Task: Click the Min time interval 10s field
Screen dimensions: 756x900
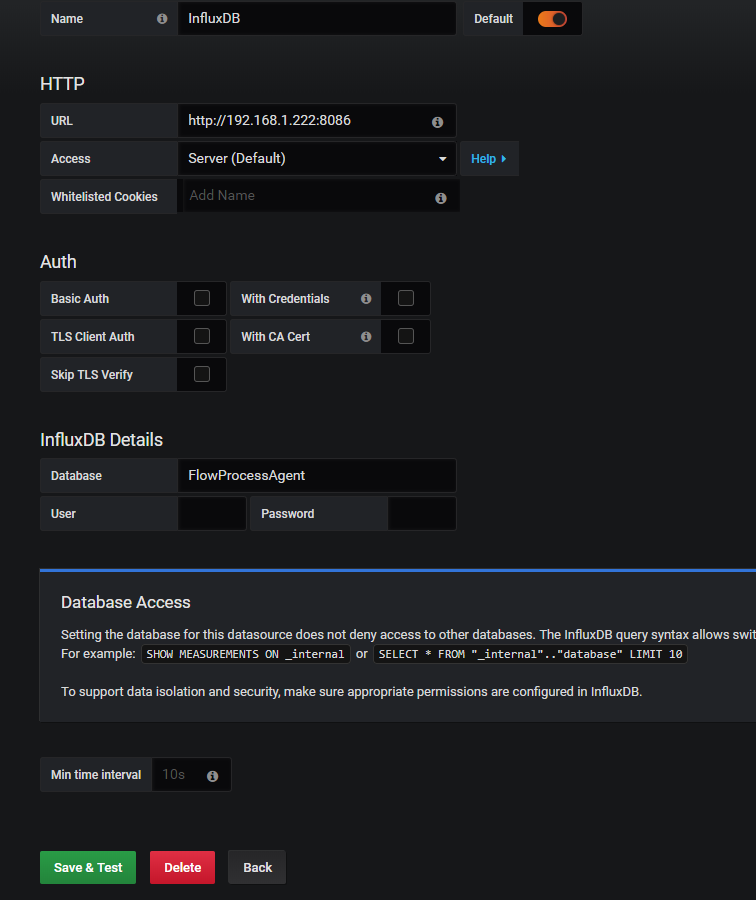Action: tap(192, 774)
